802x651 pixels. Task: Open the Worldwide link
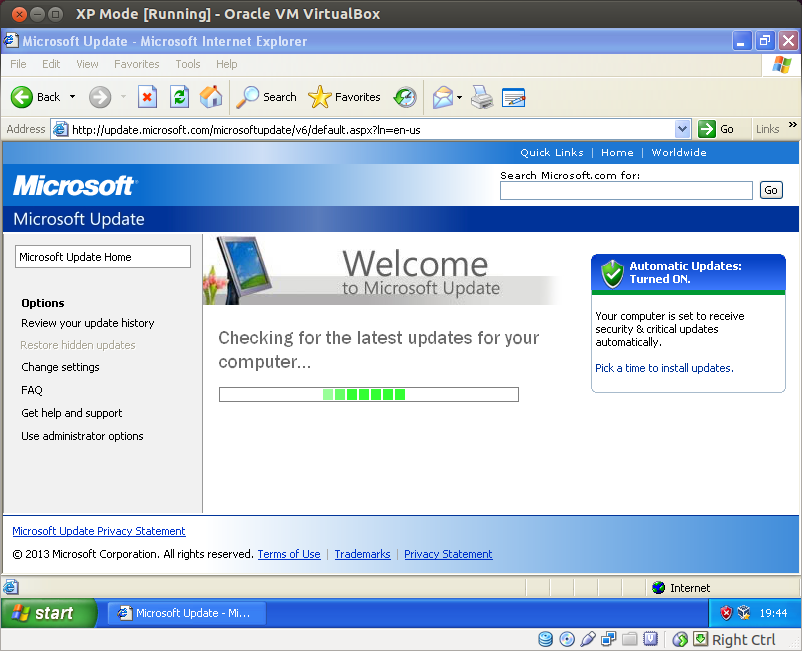(679, 152)
